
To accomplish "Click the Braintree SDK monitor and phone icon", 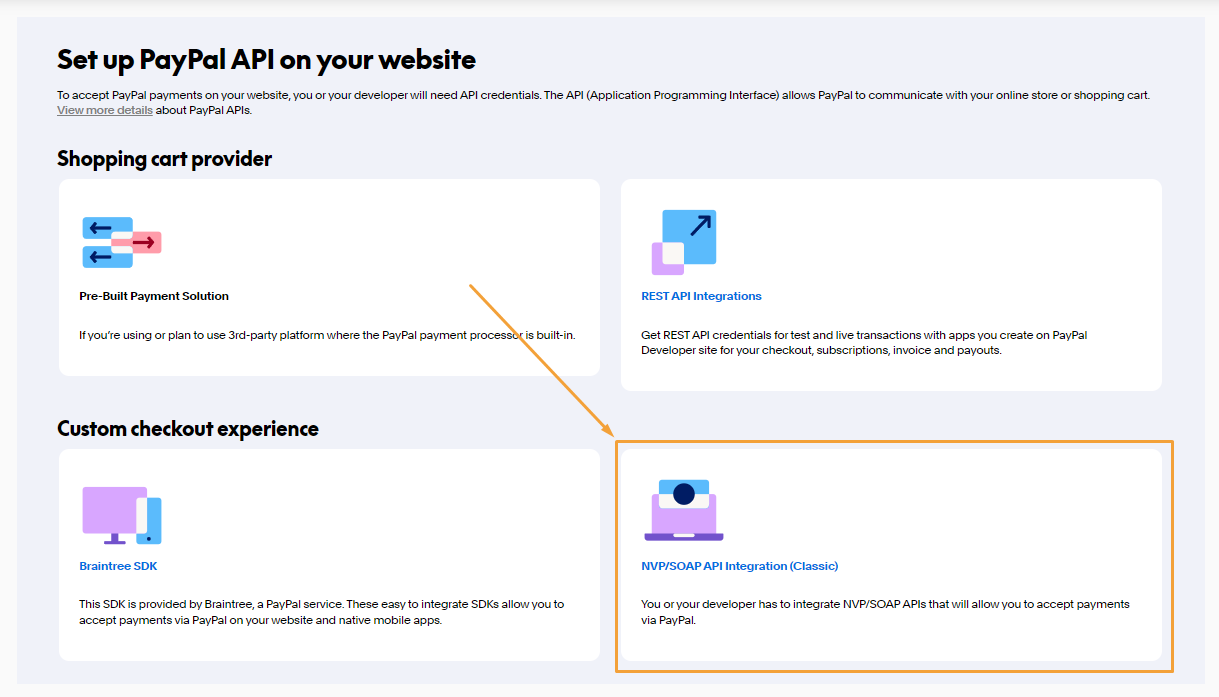I will [x=121, y=515].
